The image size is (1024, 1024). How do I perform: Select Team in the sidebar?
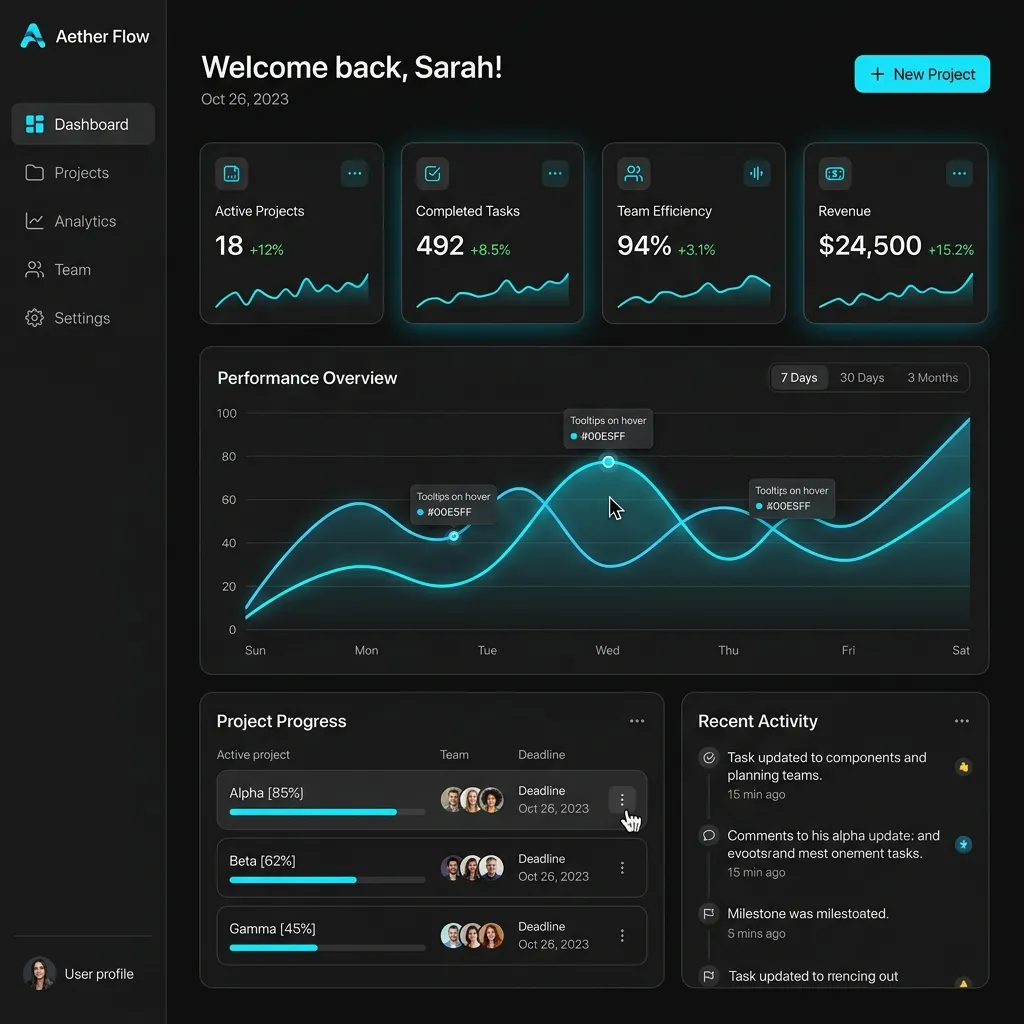pos(83,270)
